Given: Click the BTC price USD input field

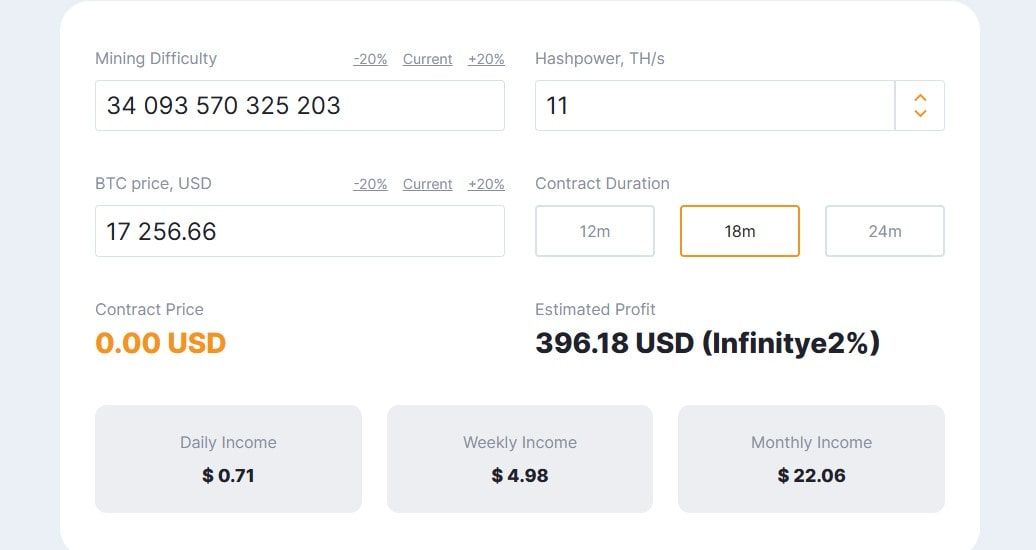Looking at the screenshot, I should point(300,231).
